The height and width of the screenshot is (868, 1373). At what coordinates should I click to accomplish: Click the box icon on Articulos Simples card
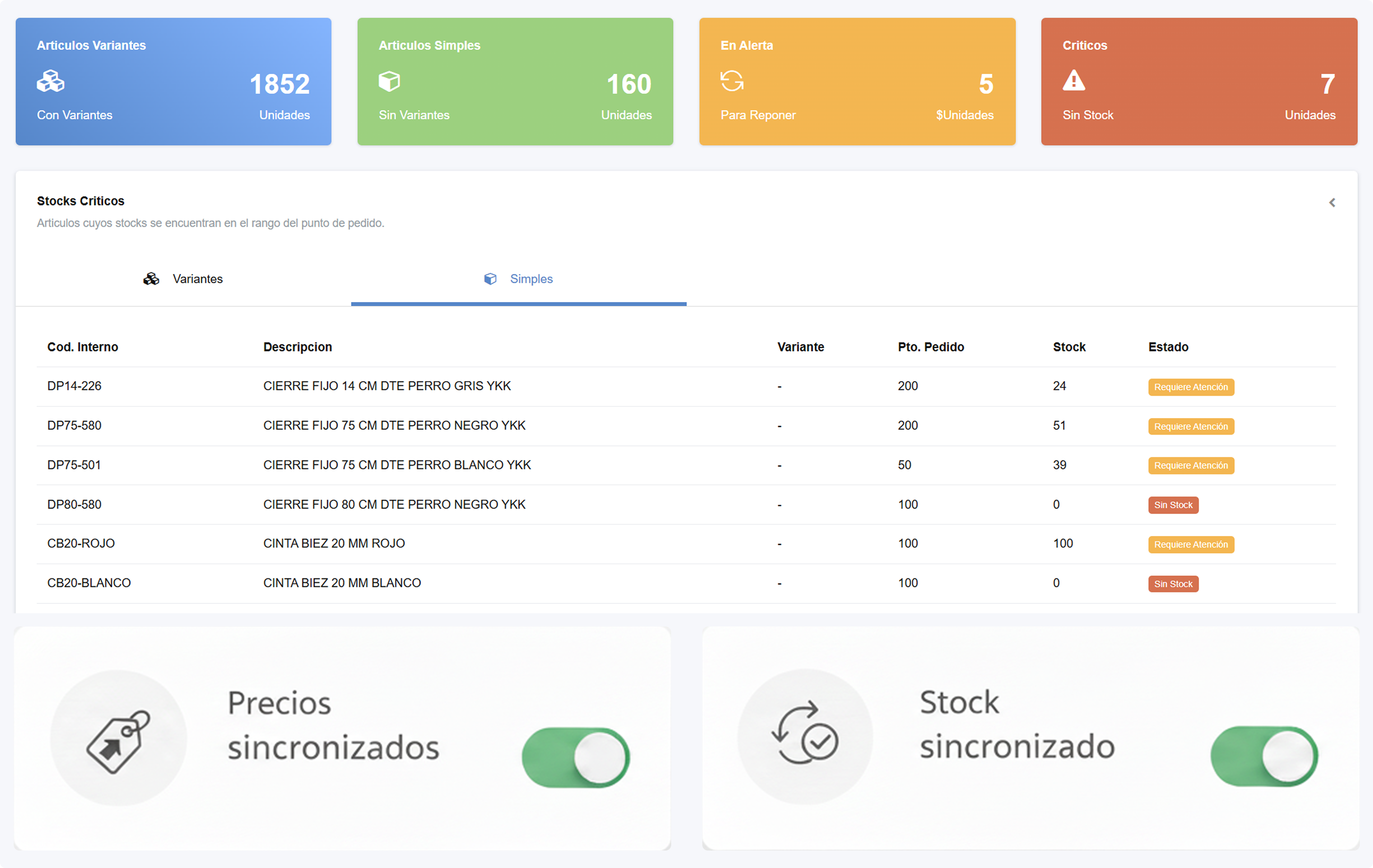click(390, 81)
